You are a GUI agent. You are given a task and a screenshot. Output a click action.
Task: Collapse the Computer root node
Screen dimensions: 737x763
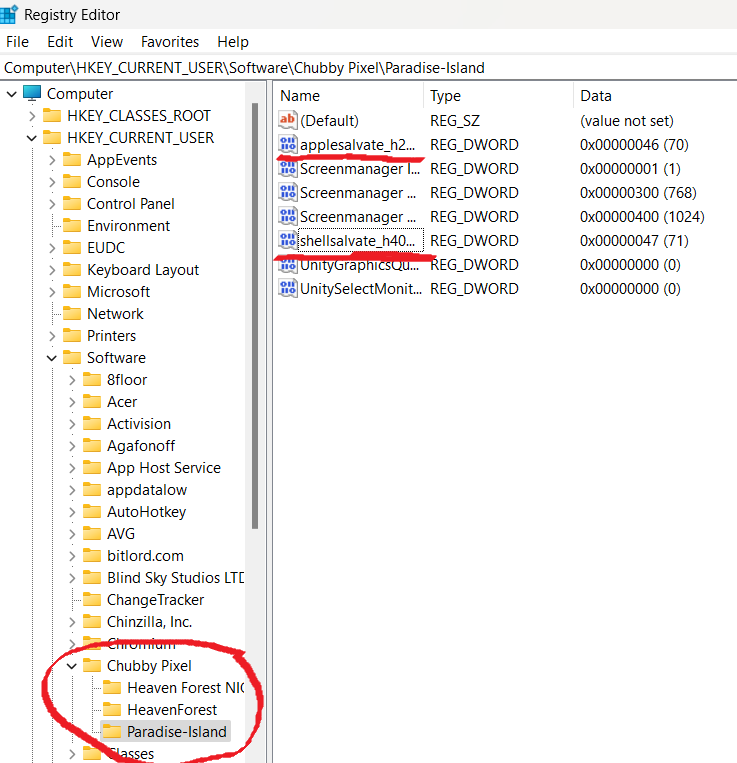pyautogui.click(x=12, y=94)
